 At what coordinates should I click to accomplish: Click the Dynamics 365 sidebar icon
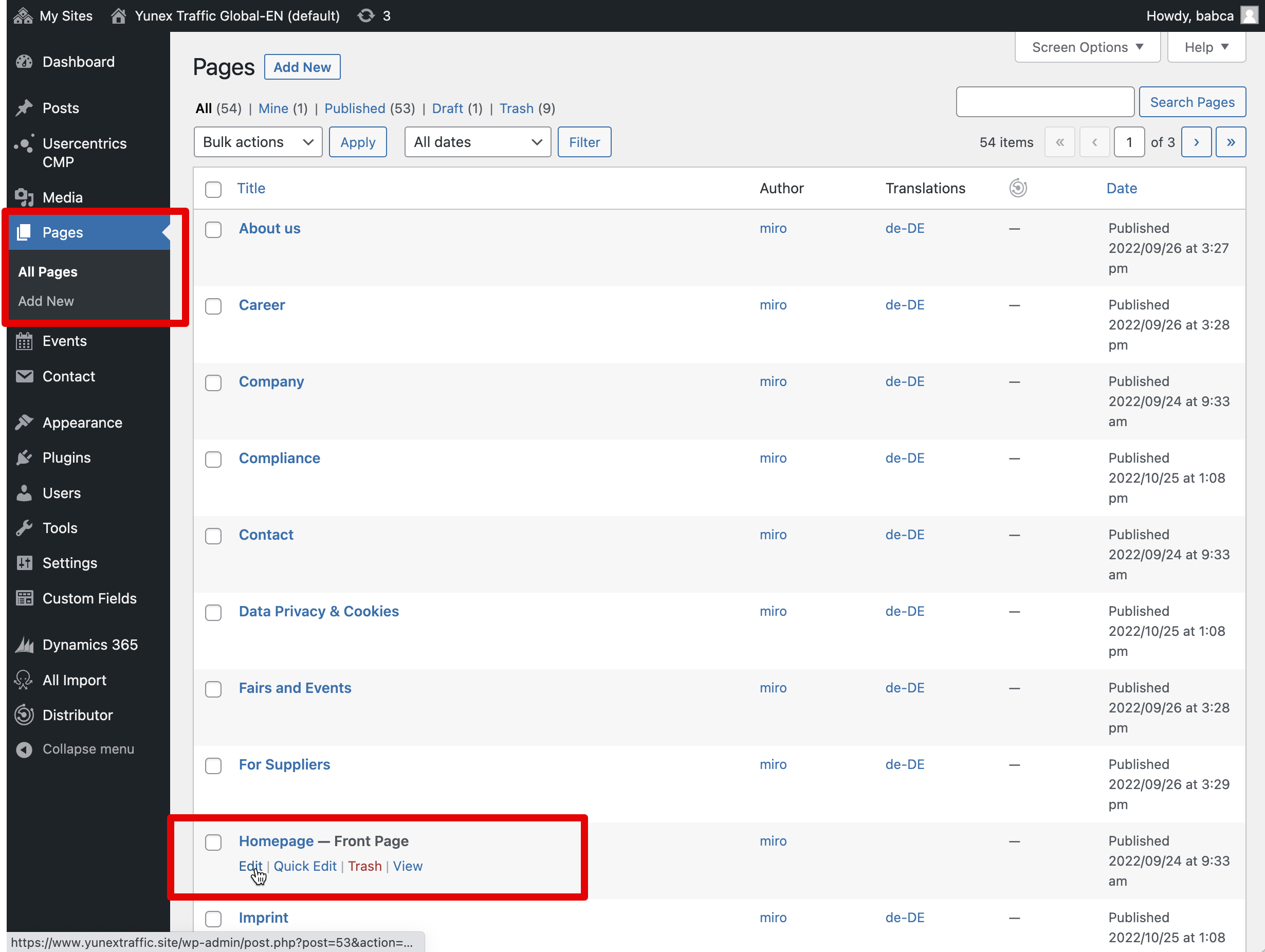pos(24,645)
